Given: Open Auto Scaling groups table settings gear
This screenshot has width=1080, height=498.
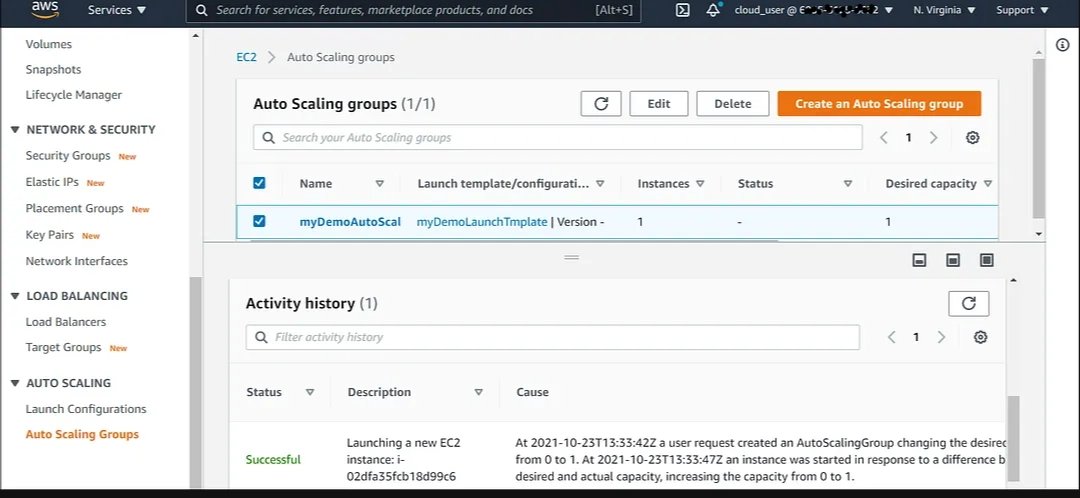Looking at the screenshot, I should click(x=973, y=137).
